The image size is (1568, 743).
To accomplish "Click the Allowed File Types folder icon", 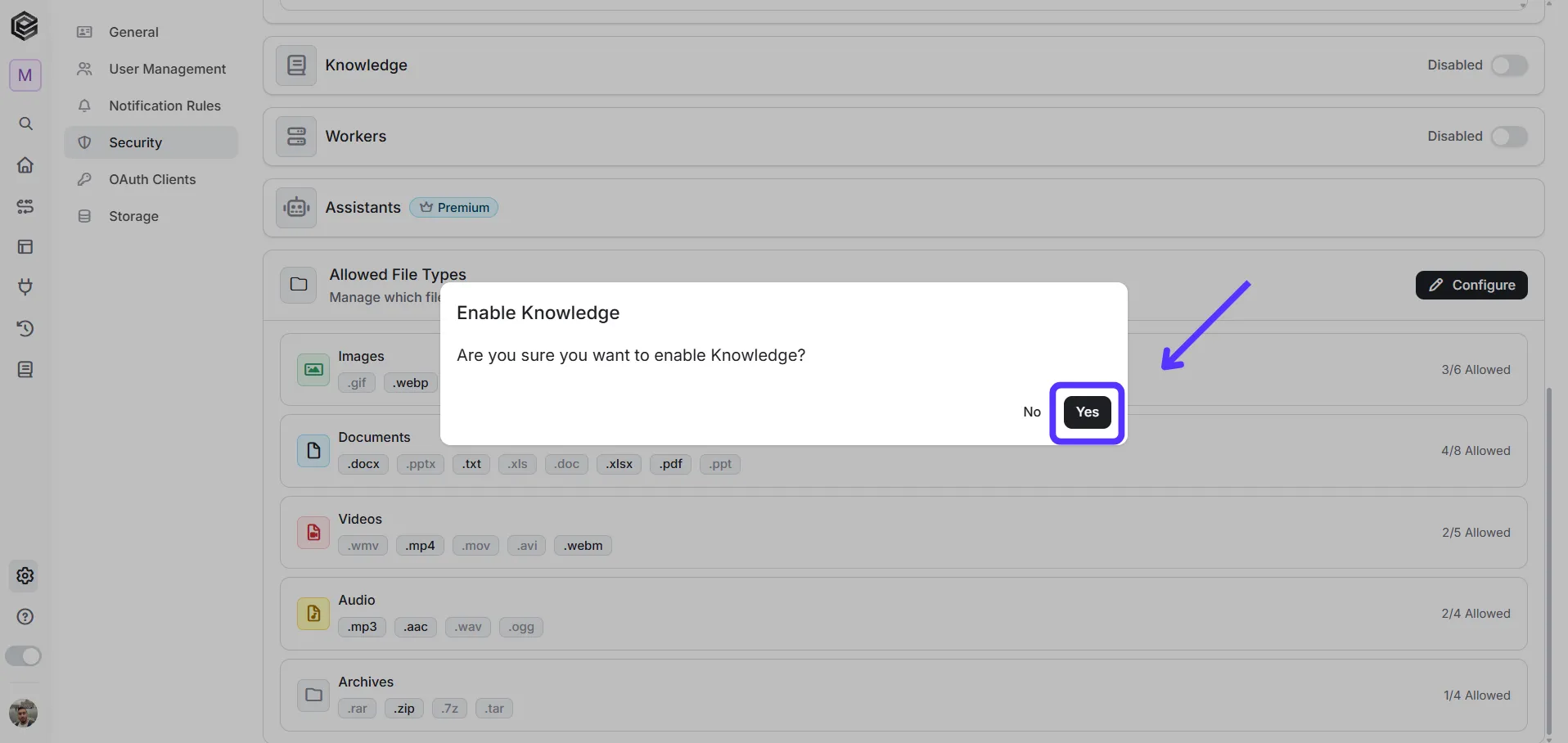I will [299, 285].
